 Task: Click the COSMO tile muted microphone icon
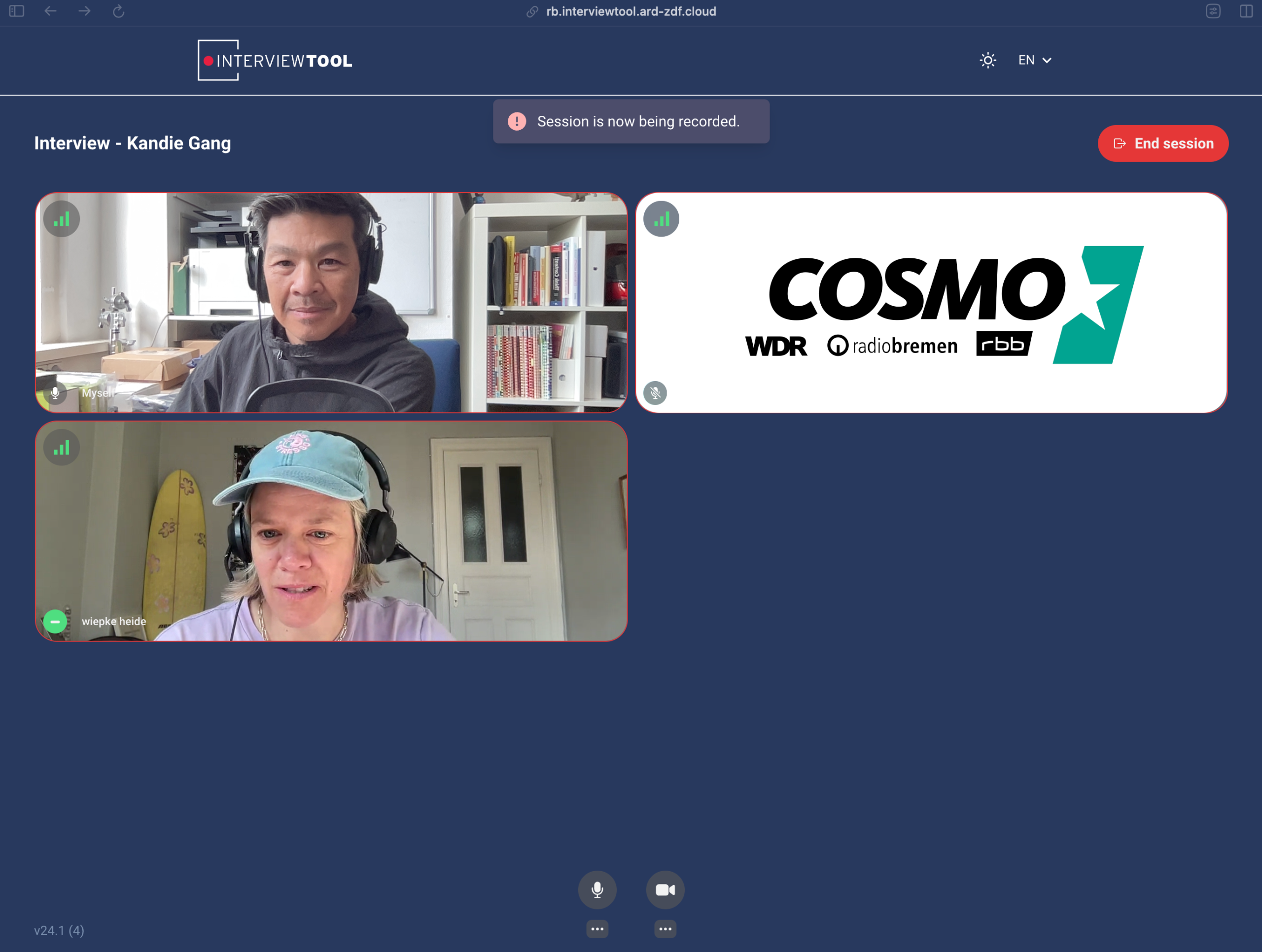(x=655, y=393)
